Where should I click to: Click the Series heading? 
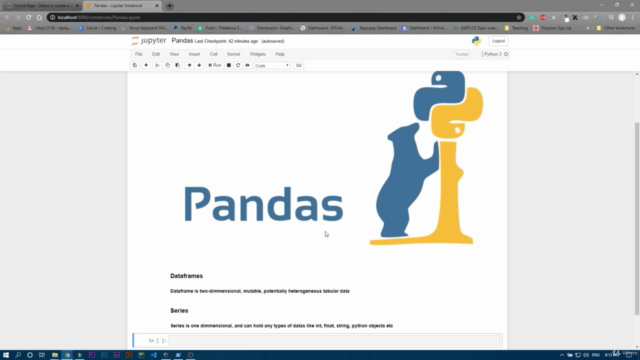179,311
